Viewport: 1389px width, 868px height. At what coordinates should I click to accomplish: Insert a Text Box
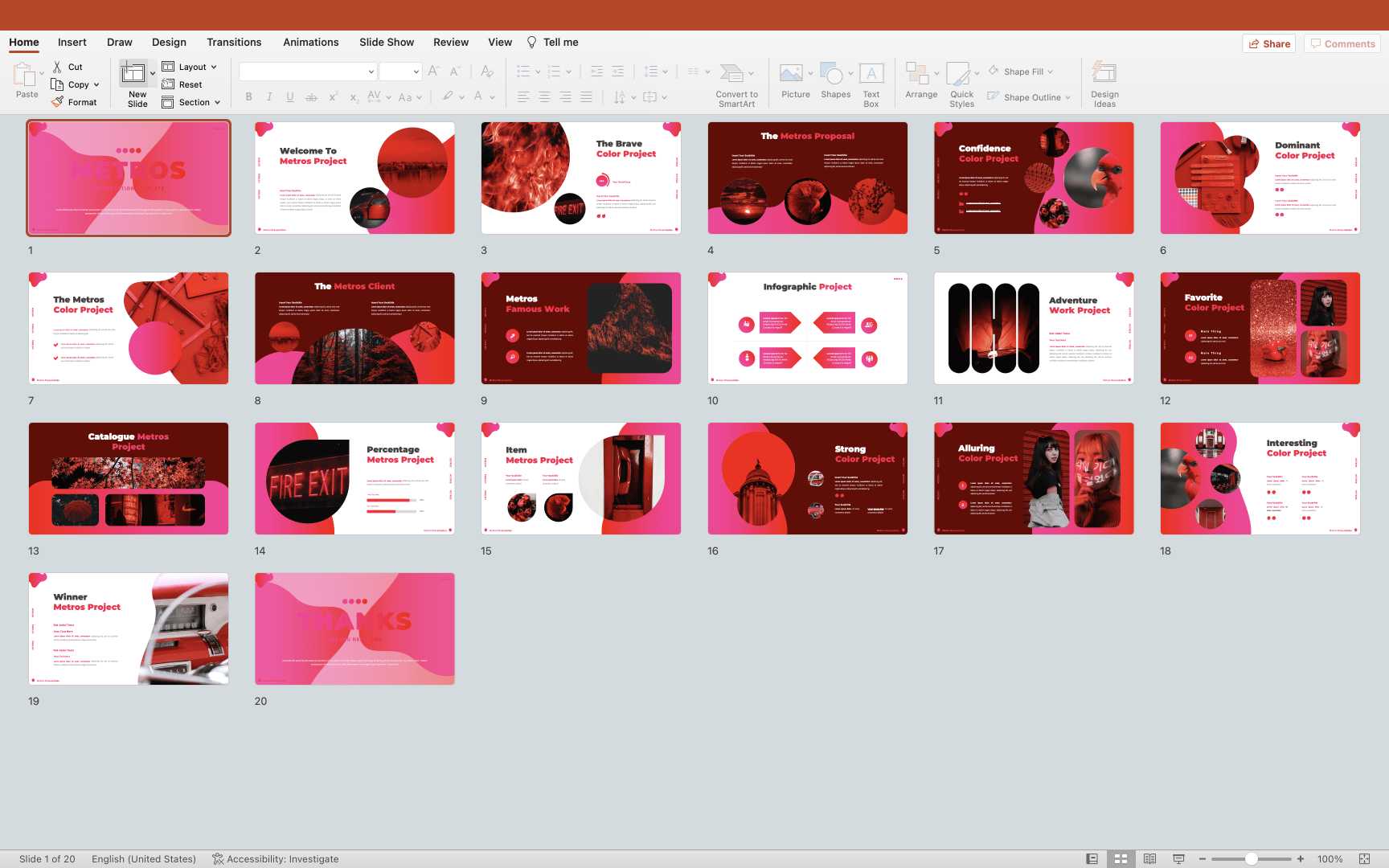click(x=871, y=75)
